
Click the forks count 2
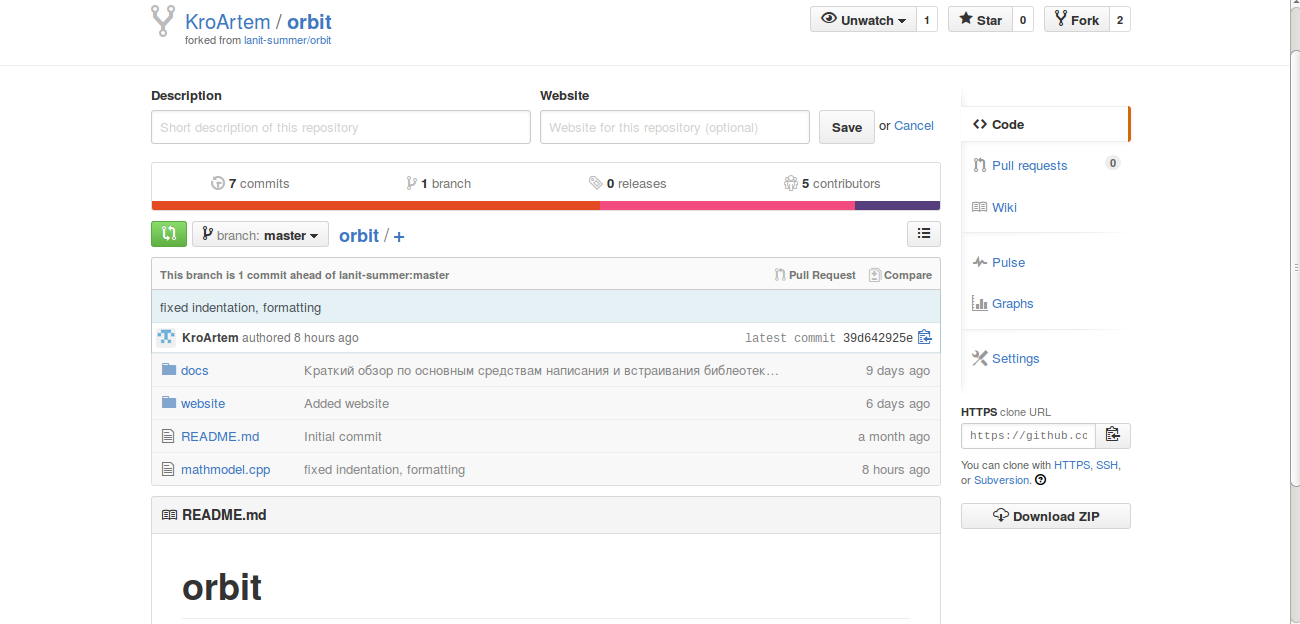1119,19
